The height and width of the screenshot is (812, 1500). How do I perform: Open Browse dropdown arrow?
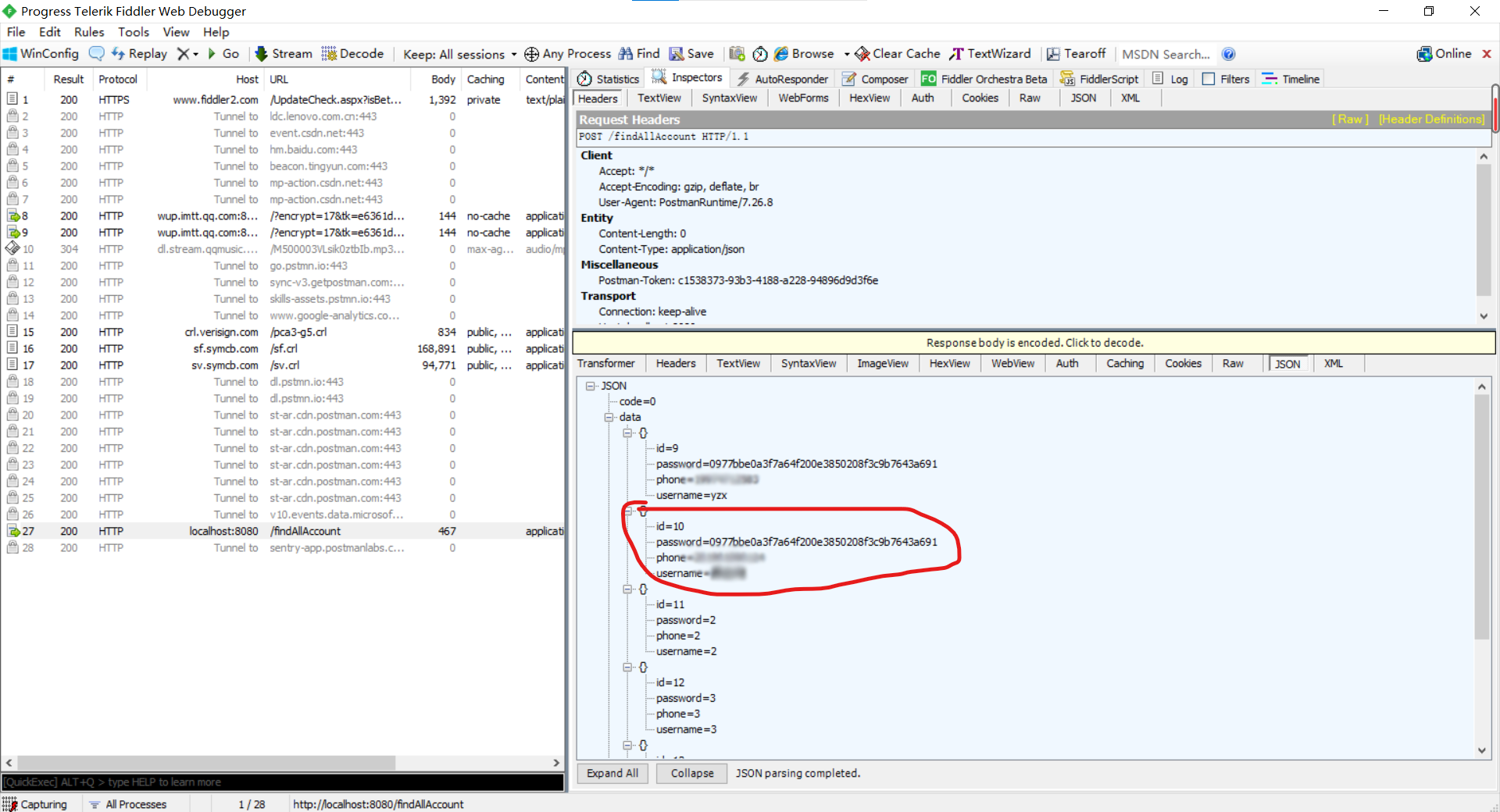847,55
